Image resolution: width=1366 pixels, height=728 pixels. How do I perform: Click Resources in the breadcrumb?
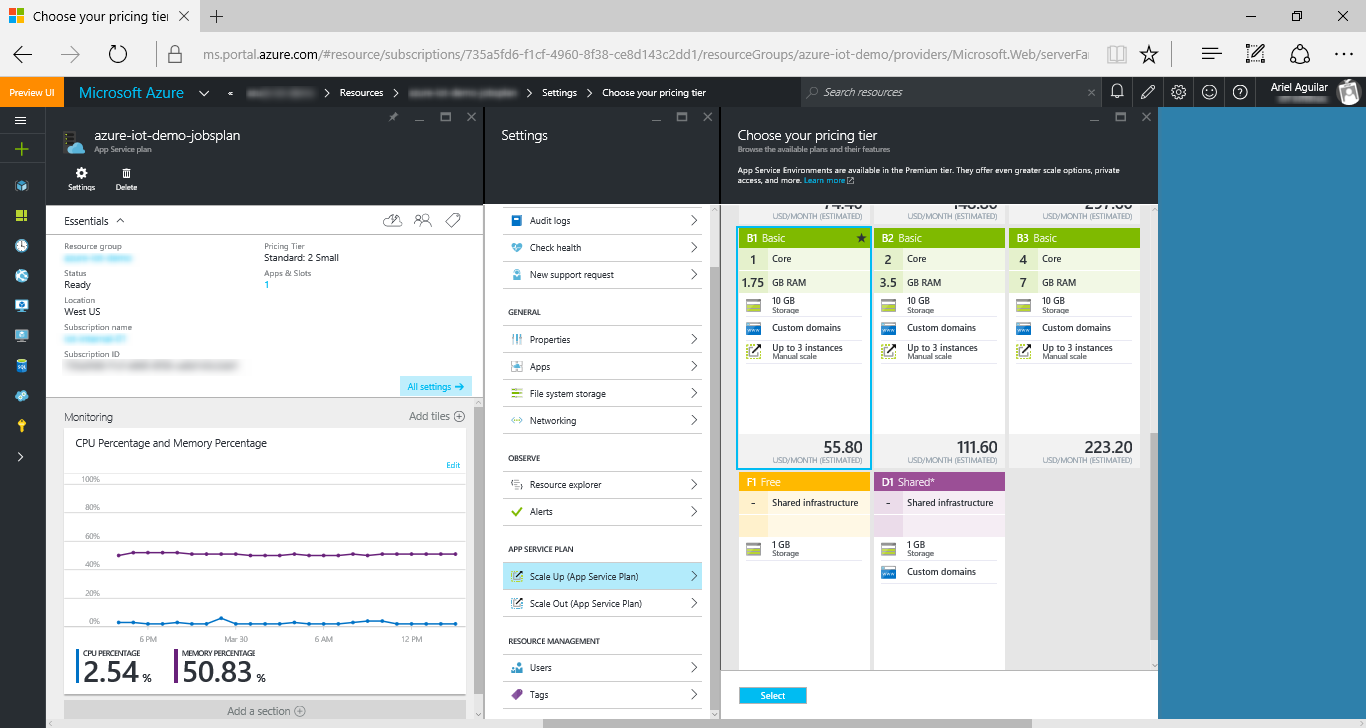click(x=361, y=93)
